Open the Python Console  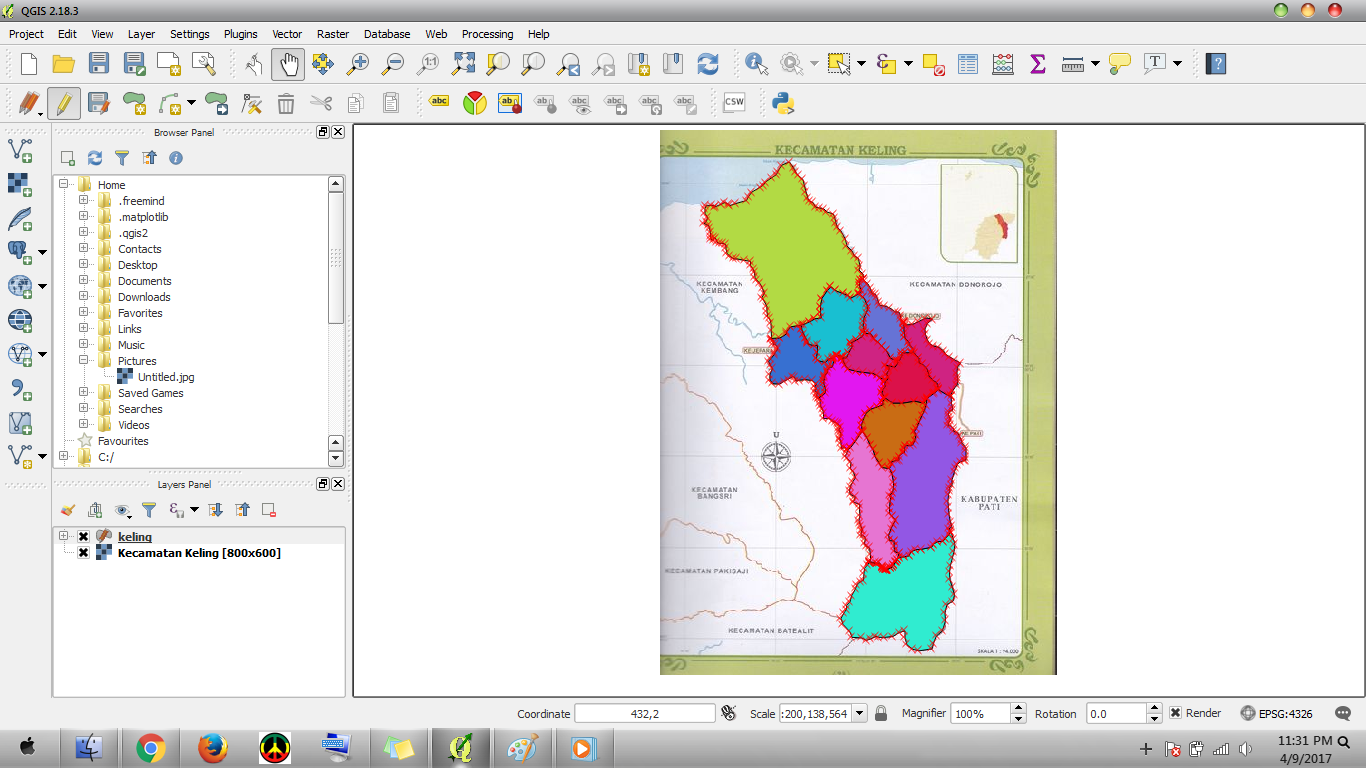click(x=782, y=102)
